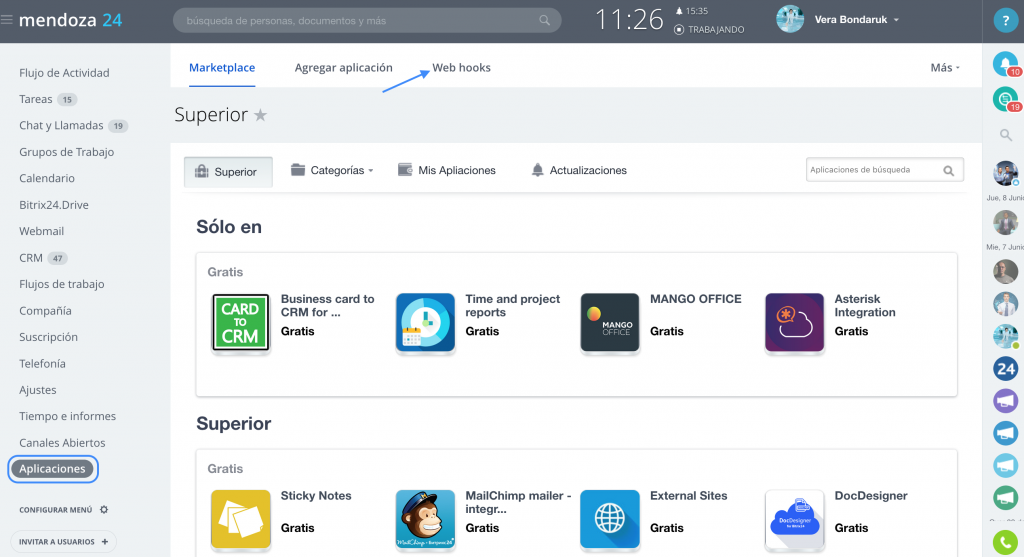Click the mendoza 24 logo
The height and width of the screenshot is (557, 1024).
(x=71, y=20)
